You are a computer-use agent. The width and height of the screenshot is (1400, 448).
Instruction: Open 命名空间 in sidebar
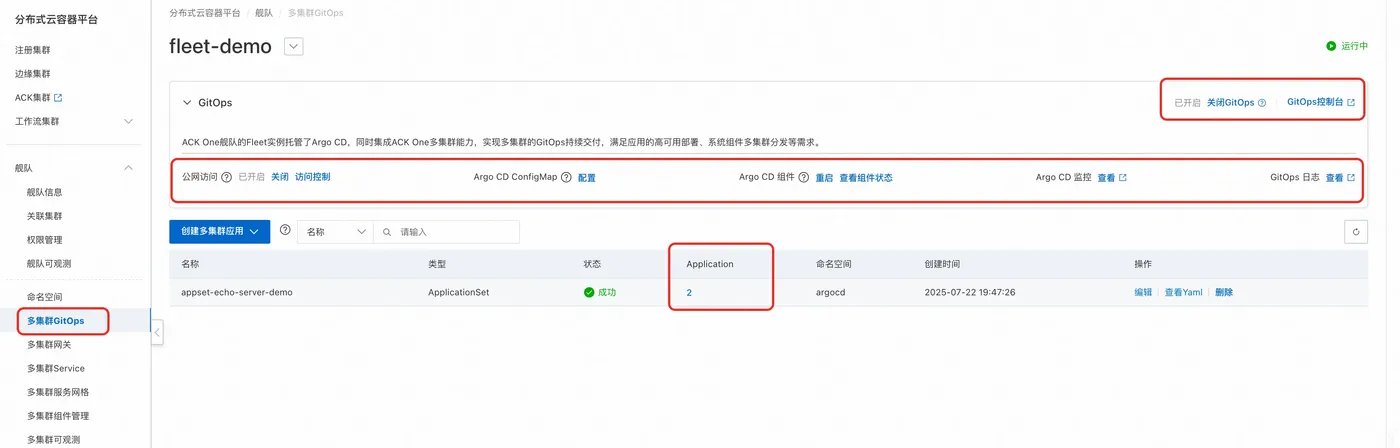(x=45, y=297)
